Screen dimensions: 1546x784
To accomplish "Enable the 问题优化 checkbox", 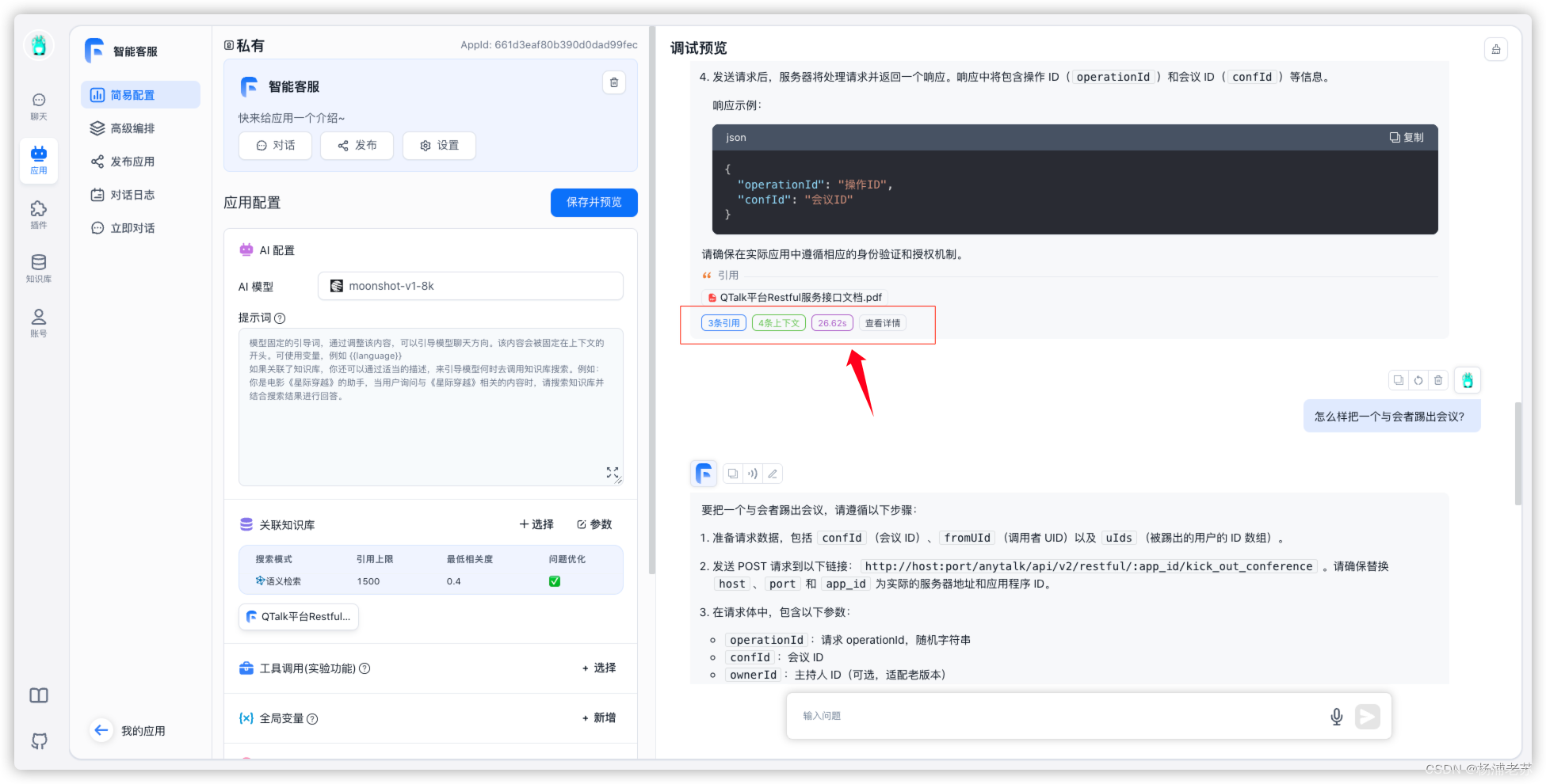I will tap(554, 580).
